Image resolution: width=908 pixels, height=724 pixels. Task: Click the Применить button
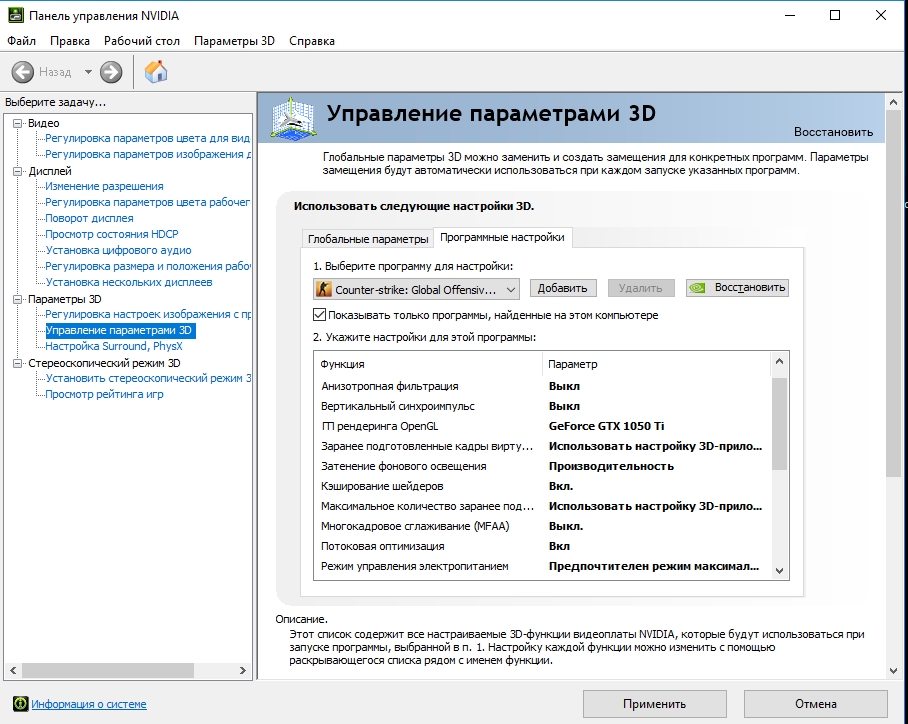pos(654,704)
